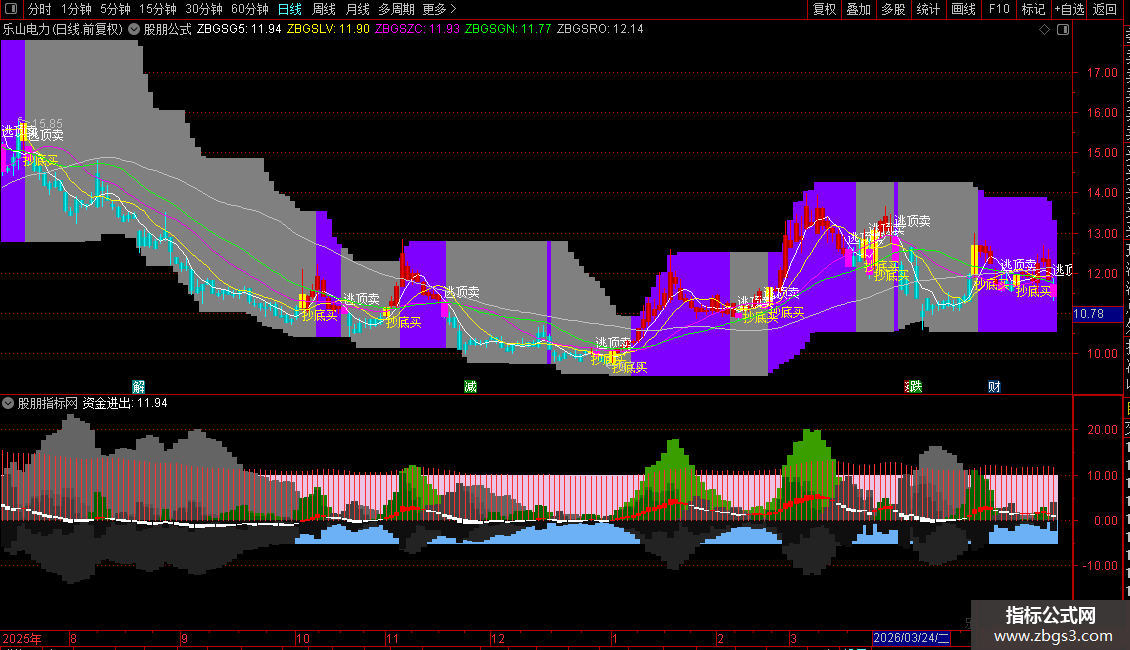
Task: Click the 跌 event marker below chart
Action: pyautogui.click(x=914, y=387)
